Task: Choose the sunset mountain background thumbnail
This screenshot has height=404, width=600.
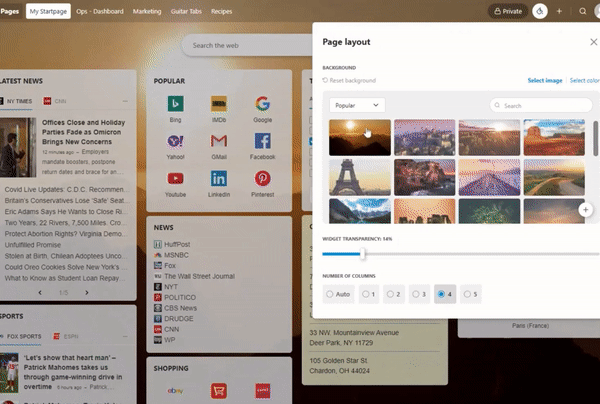Action: 360,137
